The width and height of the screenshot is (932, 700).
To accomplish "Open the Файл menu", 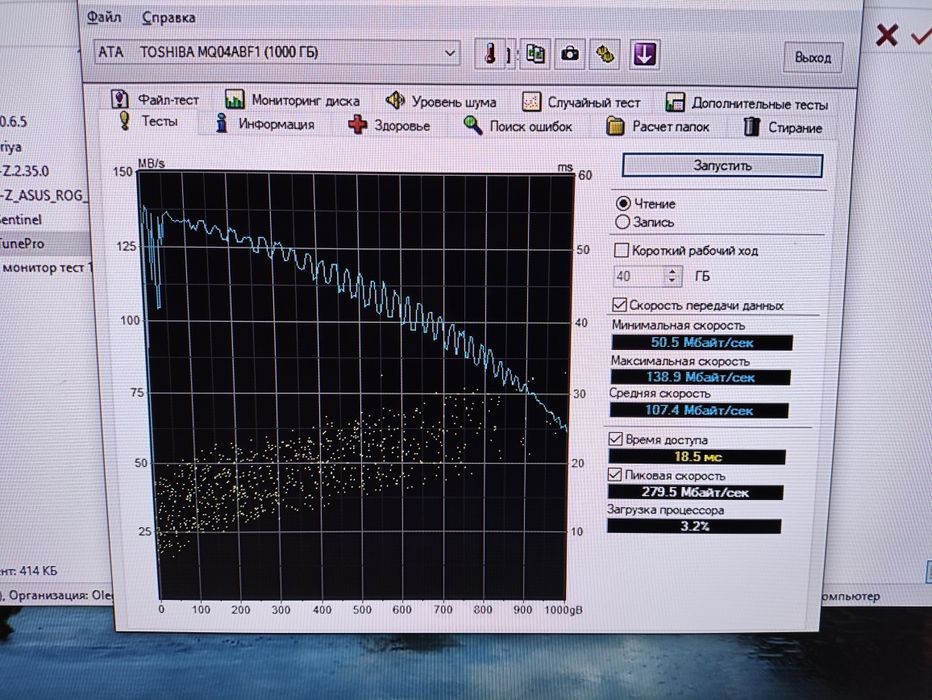I will point(104,17).
